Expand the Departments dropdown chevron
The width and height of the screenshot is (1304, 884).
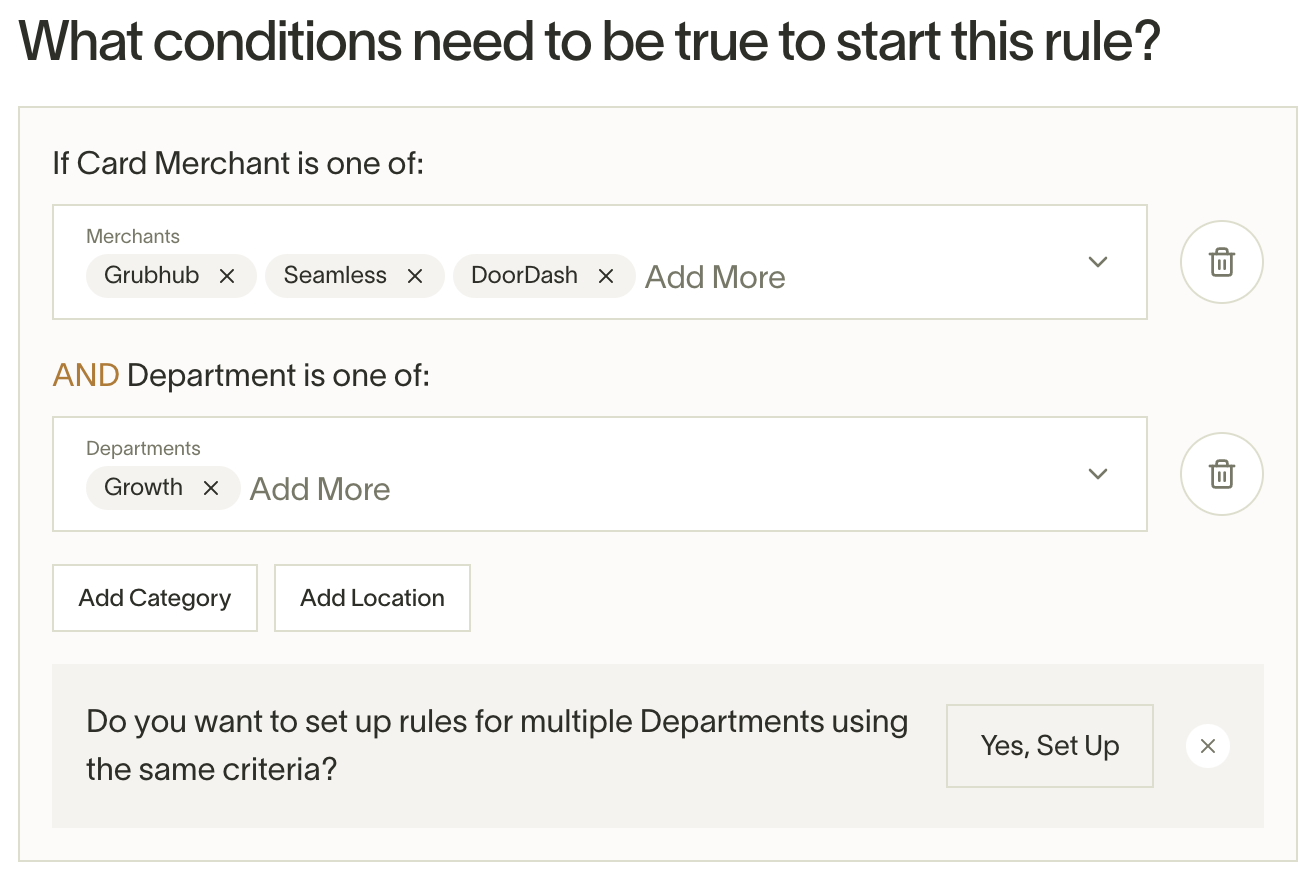click(x=1098, y=474)
